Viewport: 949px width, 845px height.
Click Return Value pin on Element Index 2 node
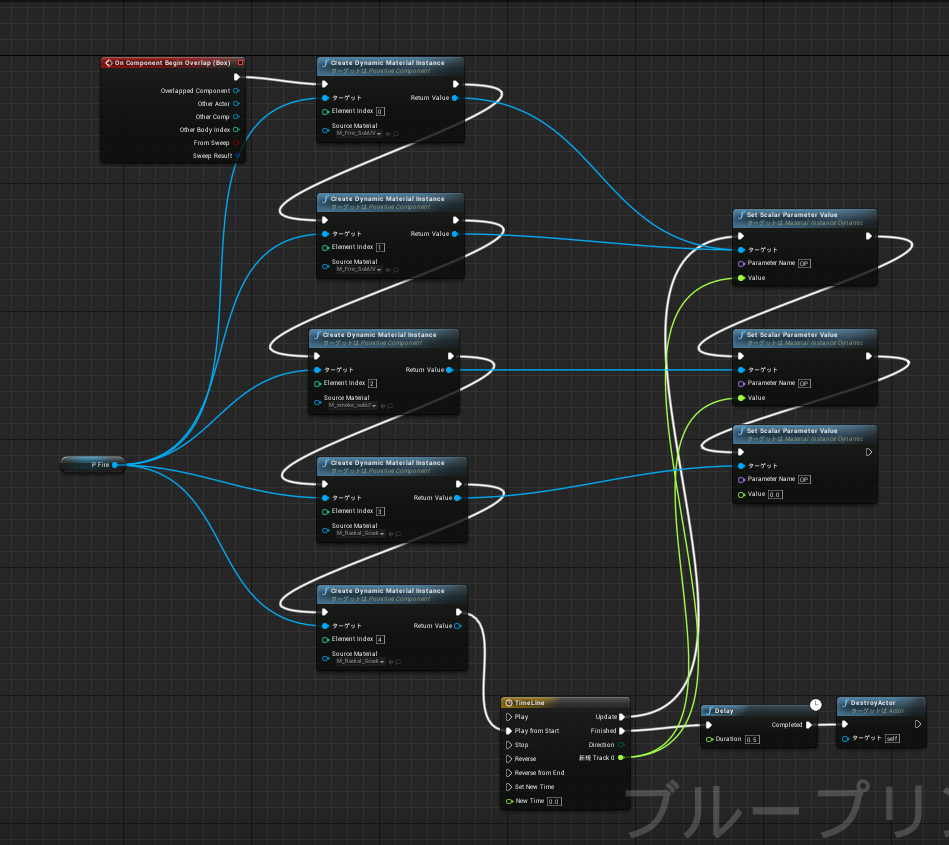[x=450, y=370]
